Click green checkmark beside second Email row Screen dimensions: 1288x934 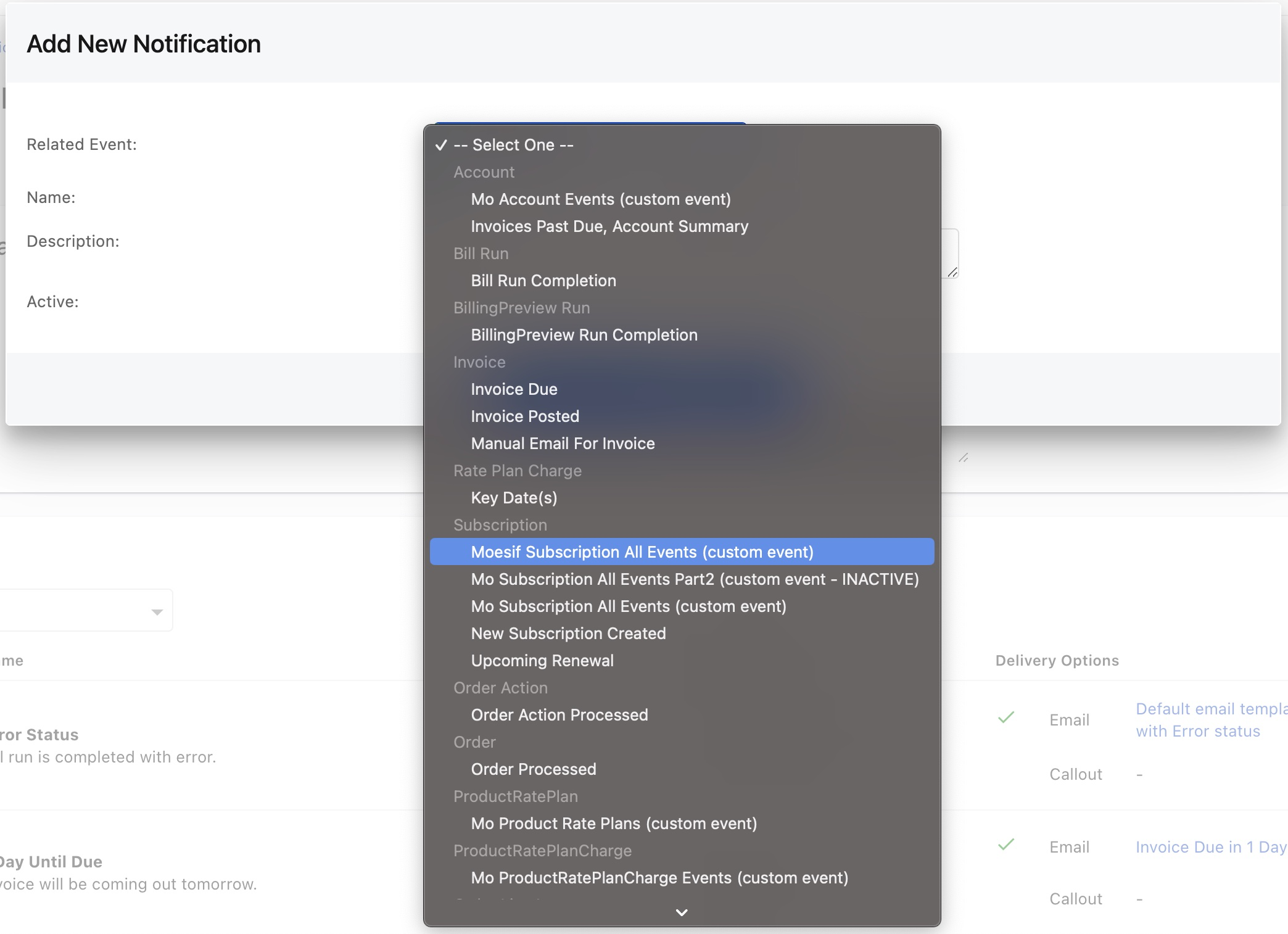1006,845
